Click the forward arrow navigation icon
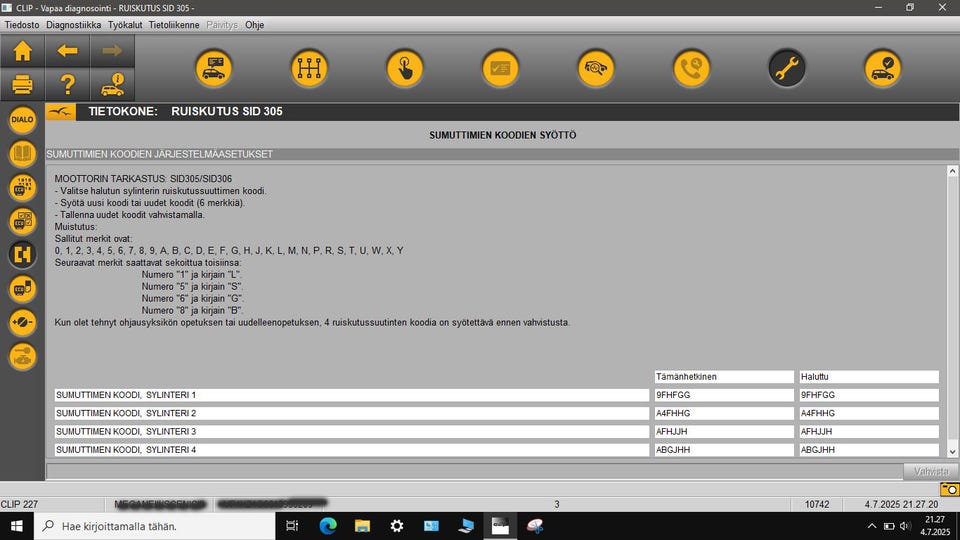Screen dimensions: 960x540 [x=112, y=51]
